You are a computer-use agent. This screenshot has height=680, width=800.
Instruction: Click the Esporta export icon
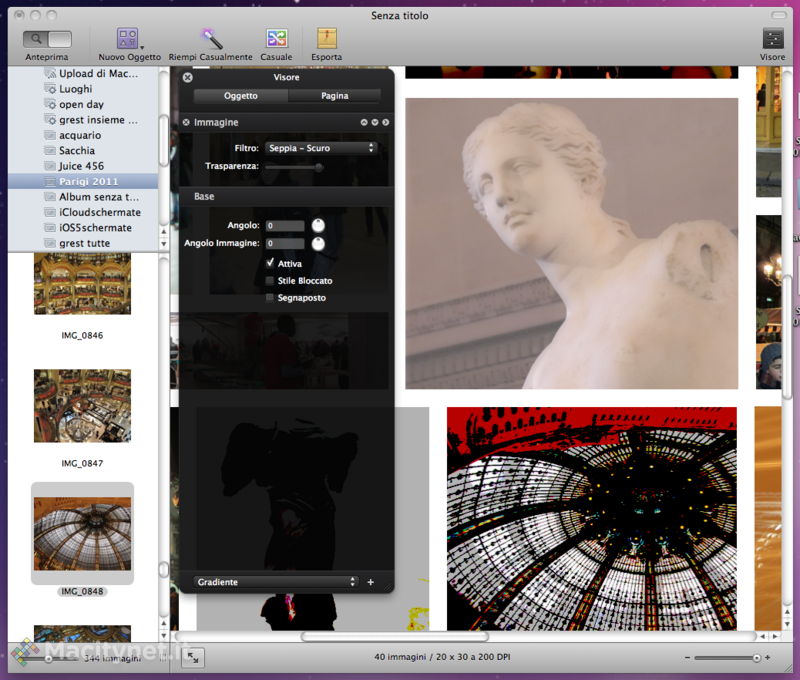327,39
